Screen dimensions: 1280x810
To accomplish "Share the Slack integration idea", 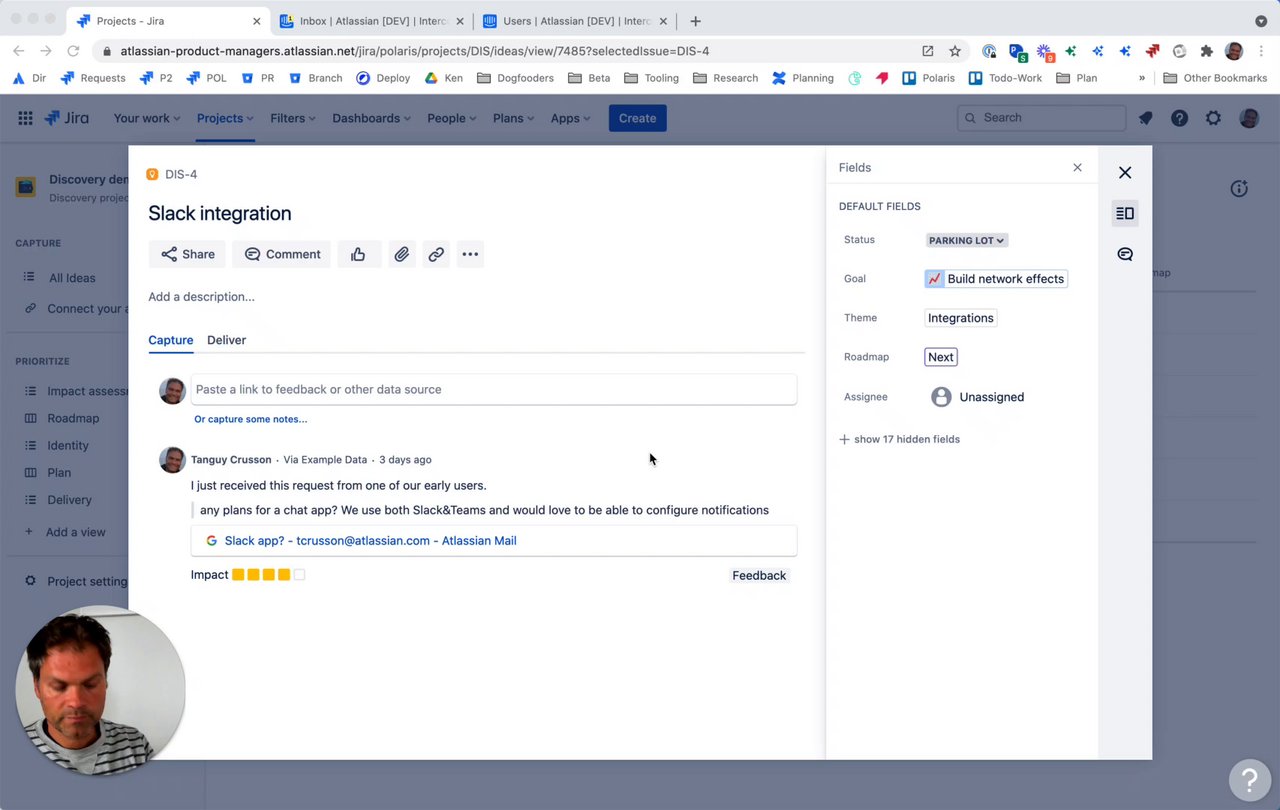I will pos(188,254).
